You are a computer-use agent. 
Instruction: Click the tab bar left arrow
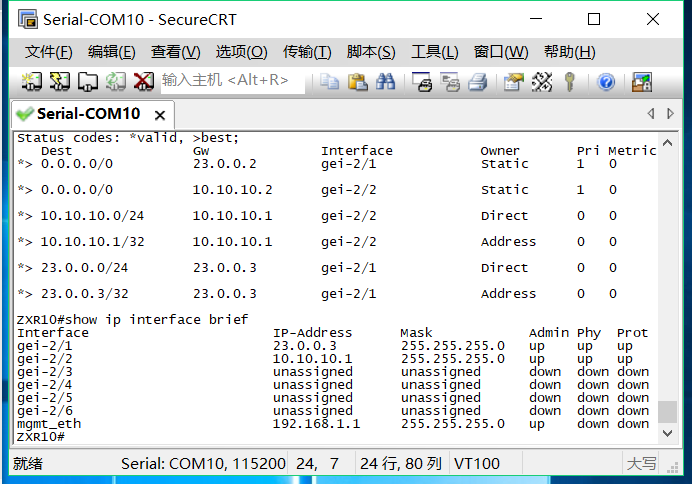[651, 113]
